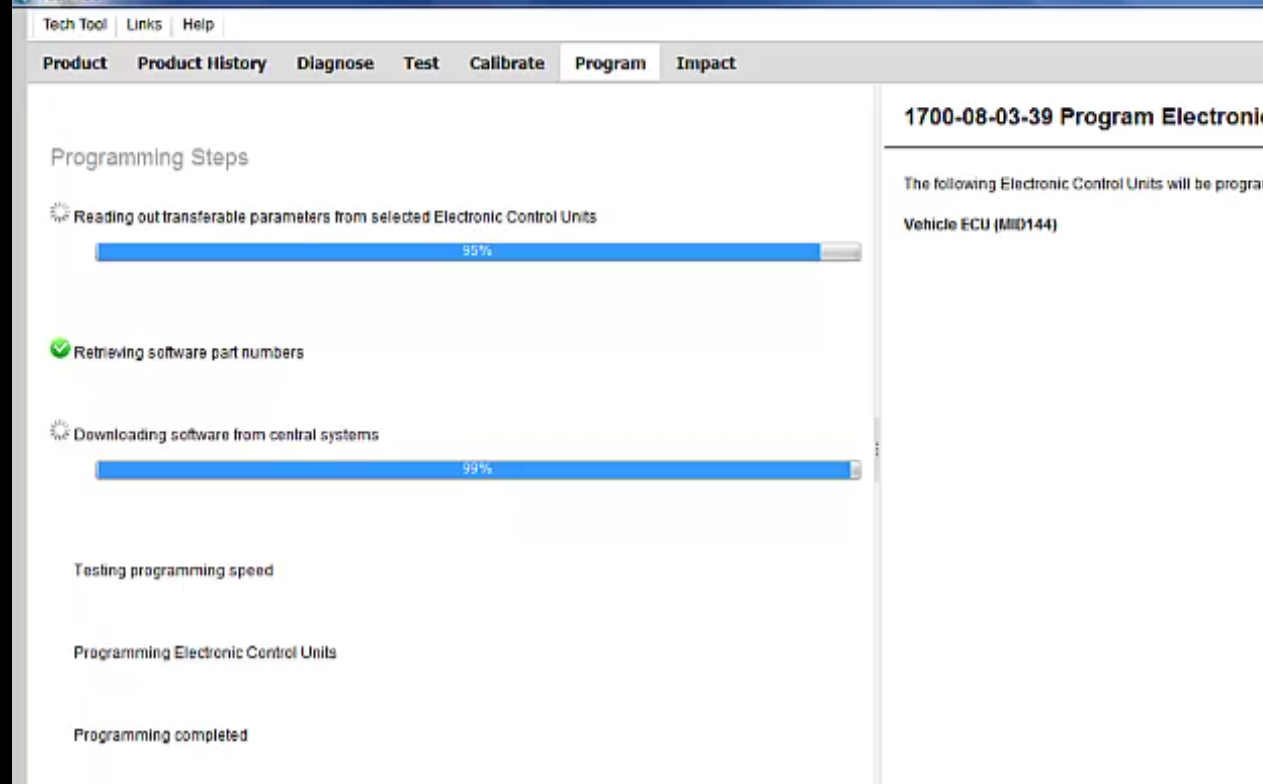This screenshot has height=784, width=1263.
Task: Open the Links menu
Action: 143,24
